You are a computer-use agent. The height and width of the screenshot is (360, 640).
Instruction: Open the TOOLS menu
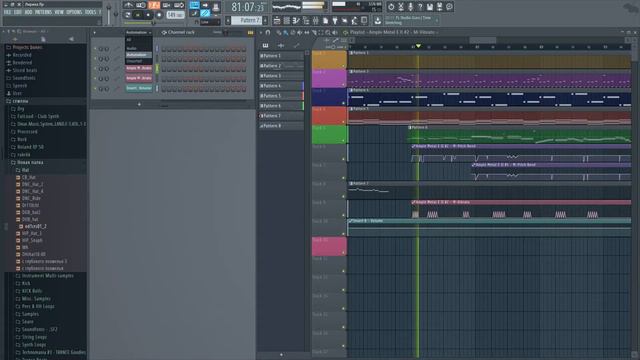point(90,12)
